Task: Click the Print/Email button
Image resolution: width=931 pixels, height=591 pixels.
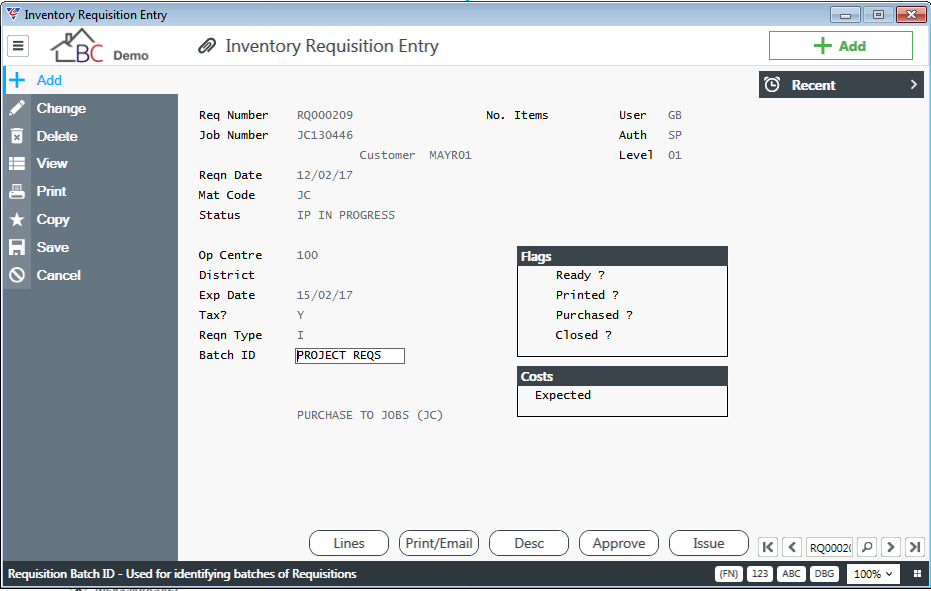Action: pos(439,543)
